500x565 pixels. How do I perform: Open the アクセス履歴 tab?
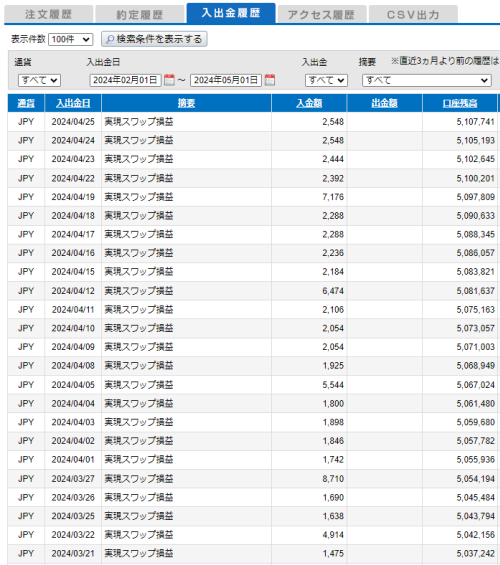point(322,14)
